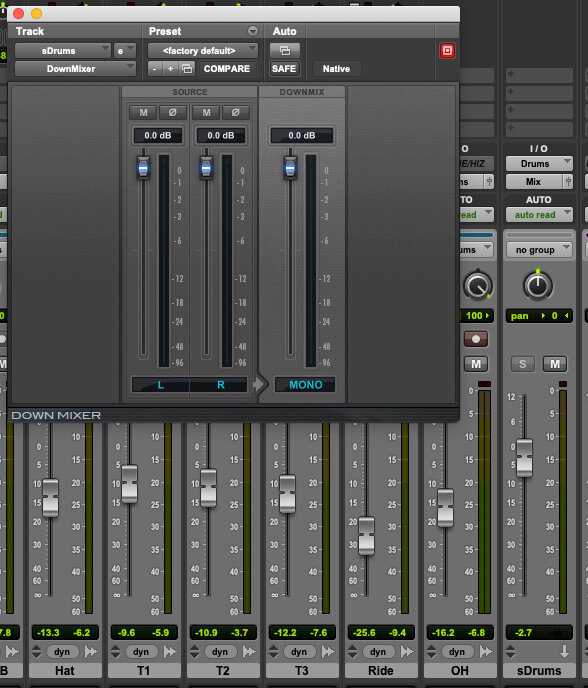Image resolution: width=588 pixels, height=688 pixels.
Task: Click the MONO downmix format label
Action: coord(305,385)
